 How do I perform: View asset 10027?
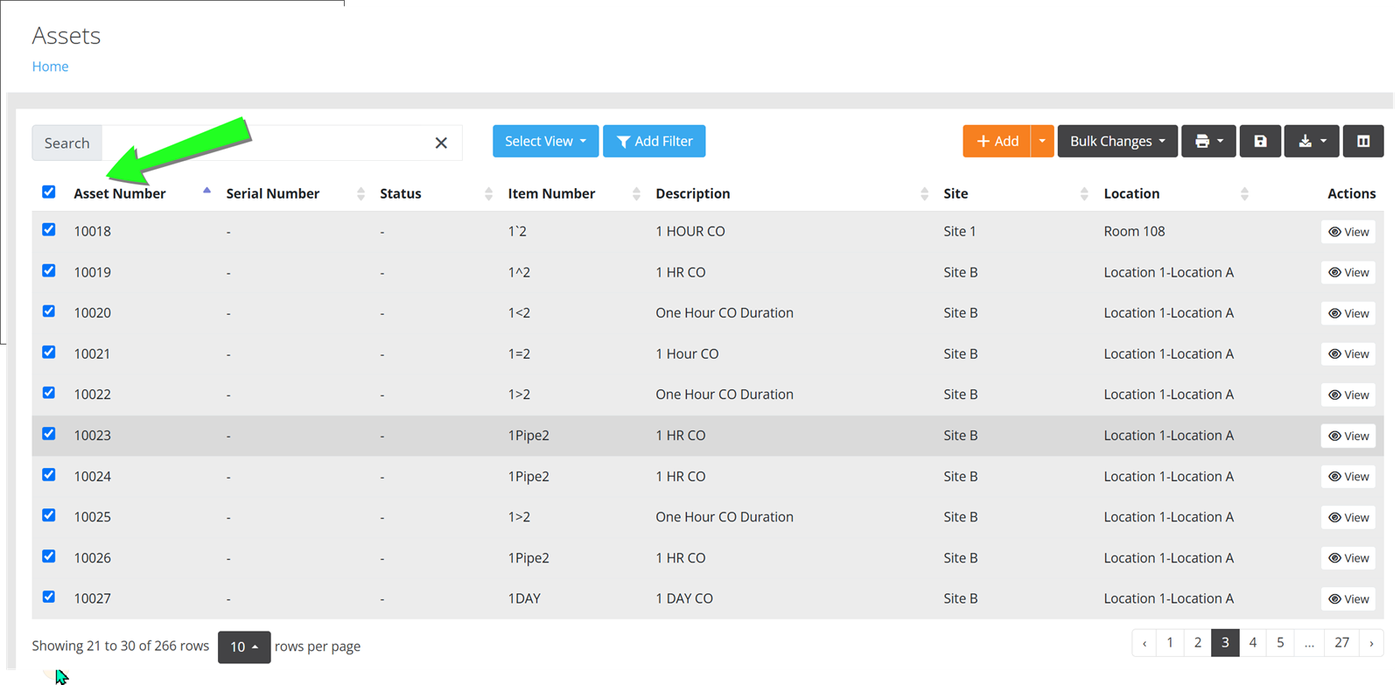(x=1348, y=599)
